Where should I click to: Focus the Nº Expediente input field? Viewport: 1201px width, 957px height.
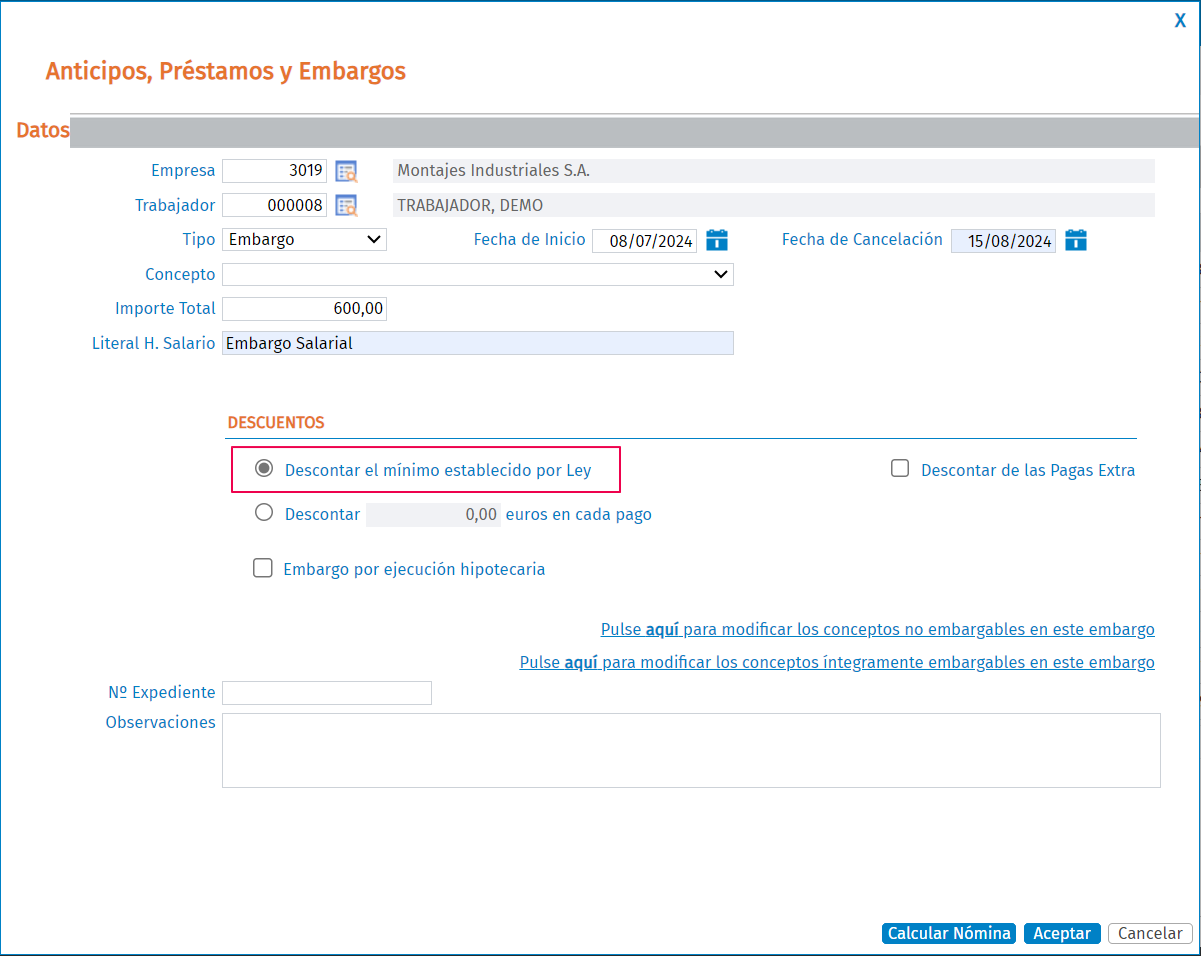coord(326,693)
